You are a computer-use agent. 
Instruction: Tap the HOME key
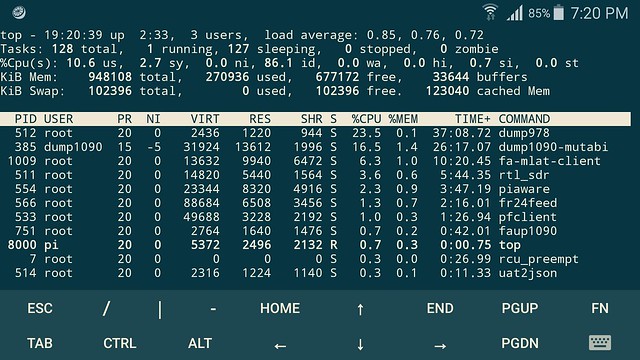tap(280, 308)
